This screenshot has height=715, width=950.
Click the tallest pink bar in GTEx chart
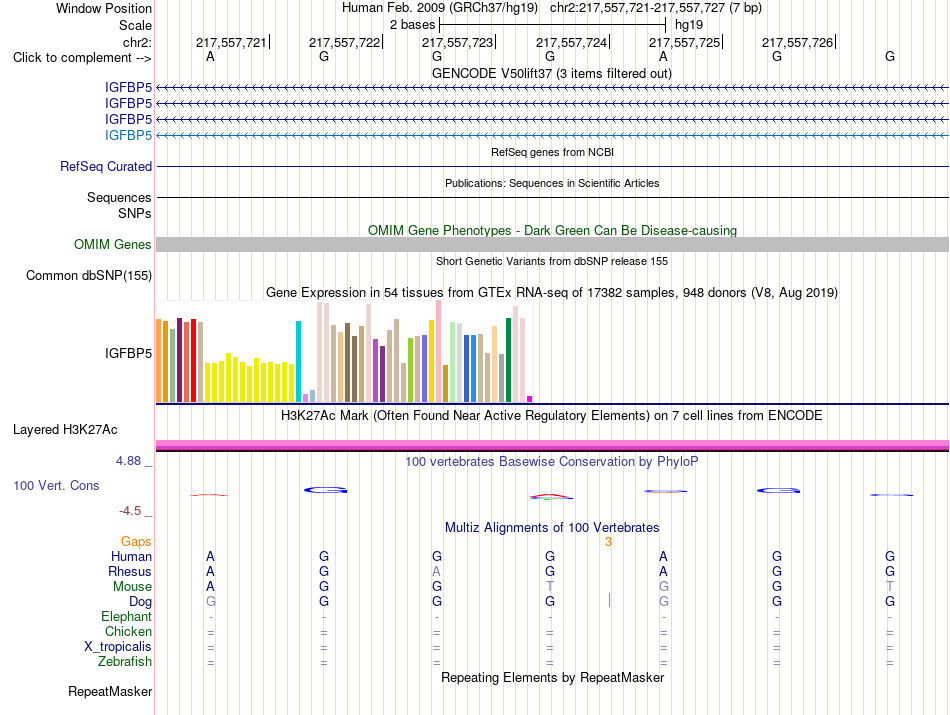click(438, 351)
